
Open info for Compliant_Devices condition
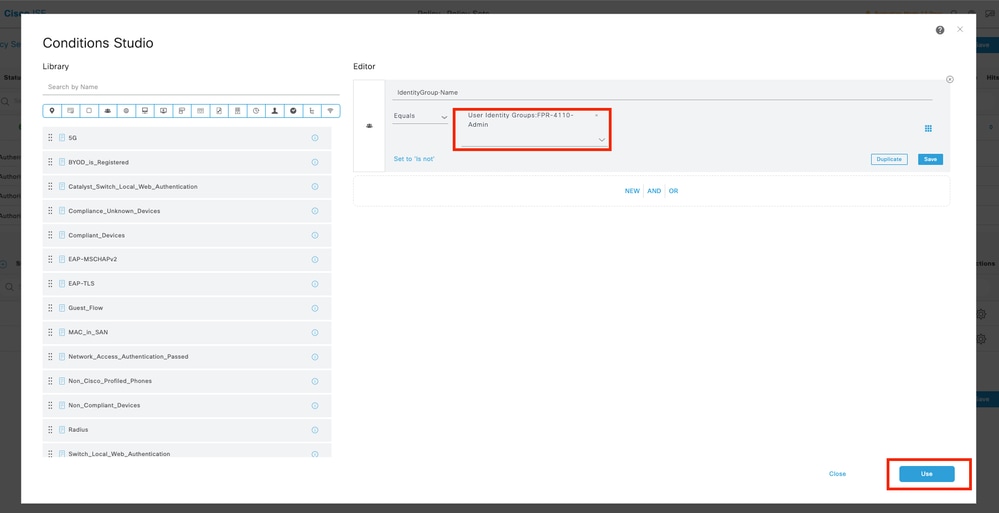pyautogui.click(x=315, y=235)
